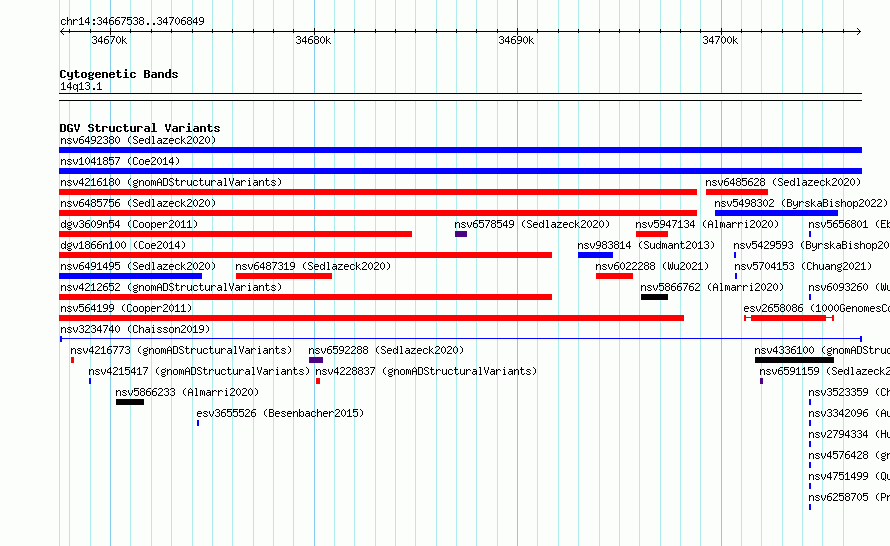
Task: Click the nsv4212652 gnomADStructuralVariants label
Action: [171, 287]
